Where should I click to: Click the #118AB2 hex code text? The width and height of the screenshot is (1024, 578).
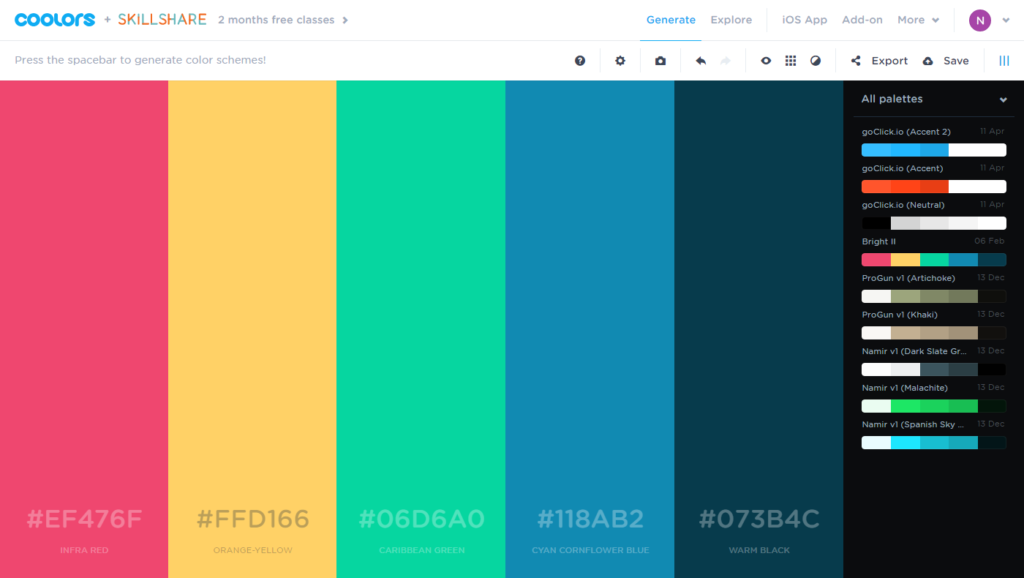point(590,519)
